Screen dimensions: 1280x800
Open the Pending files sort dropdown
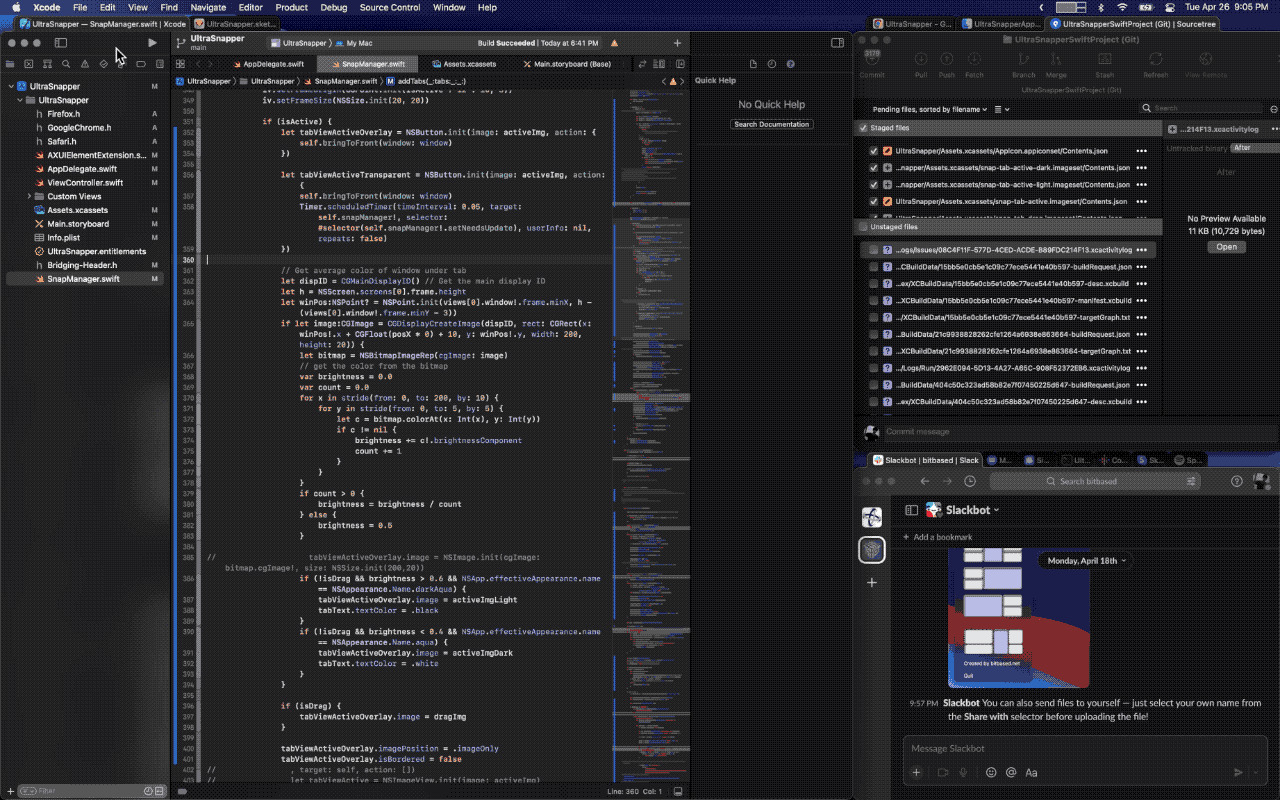tap(930, 109)
